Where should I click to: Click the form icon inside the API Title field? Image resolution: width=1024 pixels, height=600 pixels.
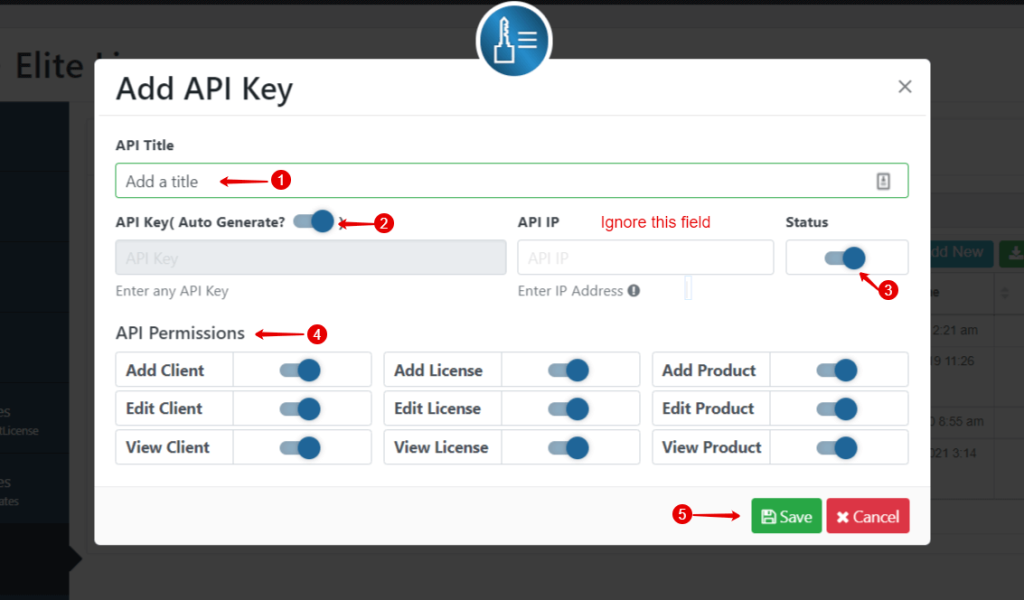click(x=883, y=180)
